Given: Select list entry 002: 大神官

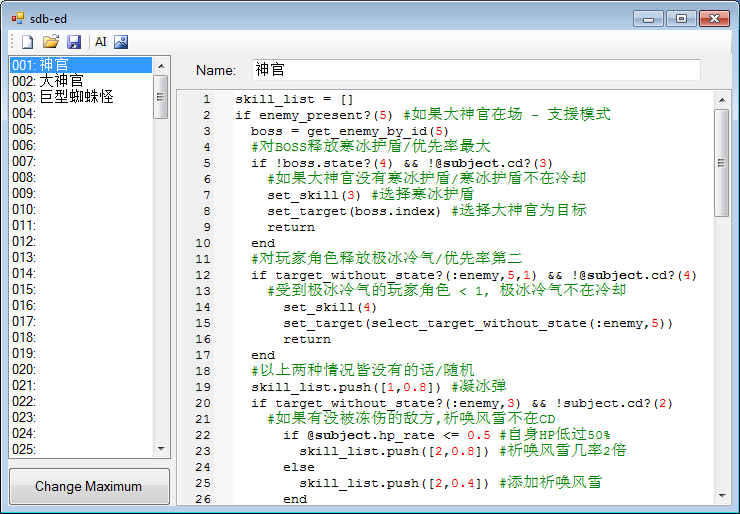Looking at the screenshot, I should tap(81, 81).
